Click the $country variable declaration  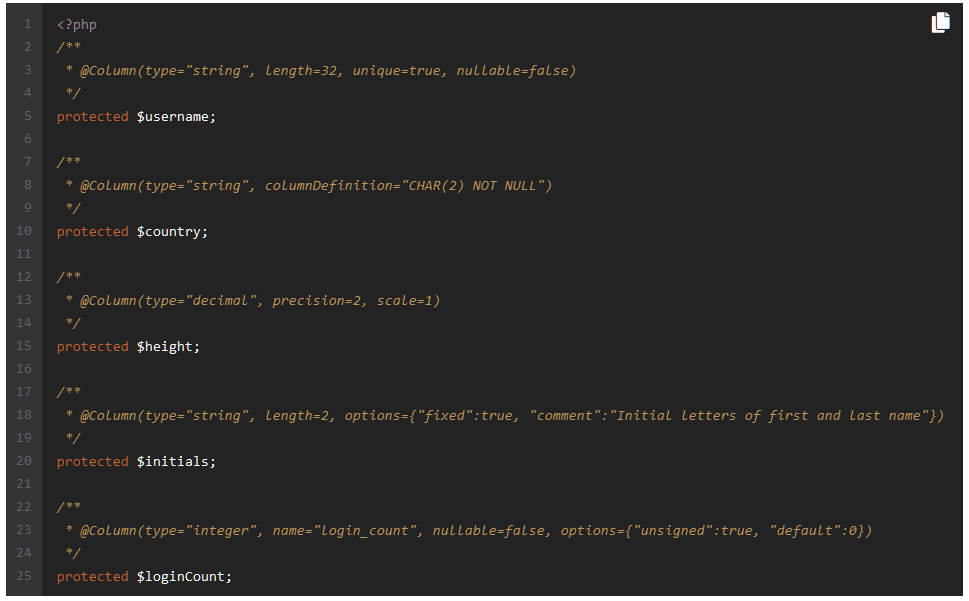(172, 232)
